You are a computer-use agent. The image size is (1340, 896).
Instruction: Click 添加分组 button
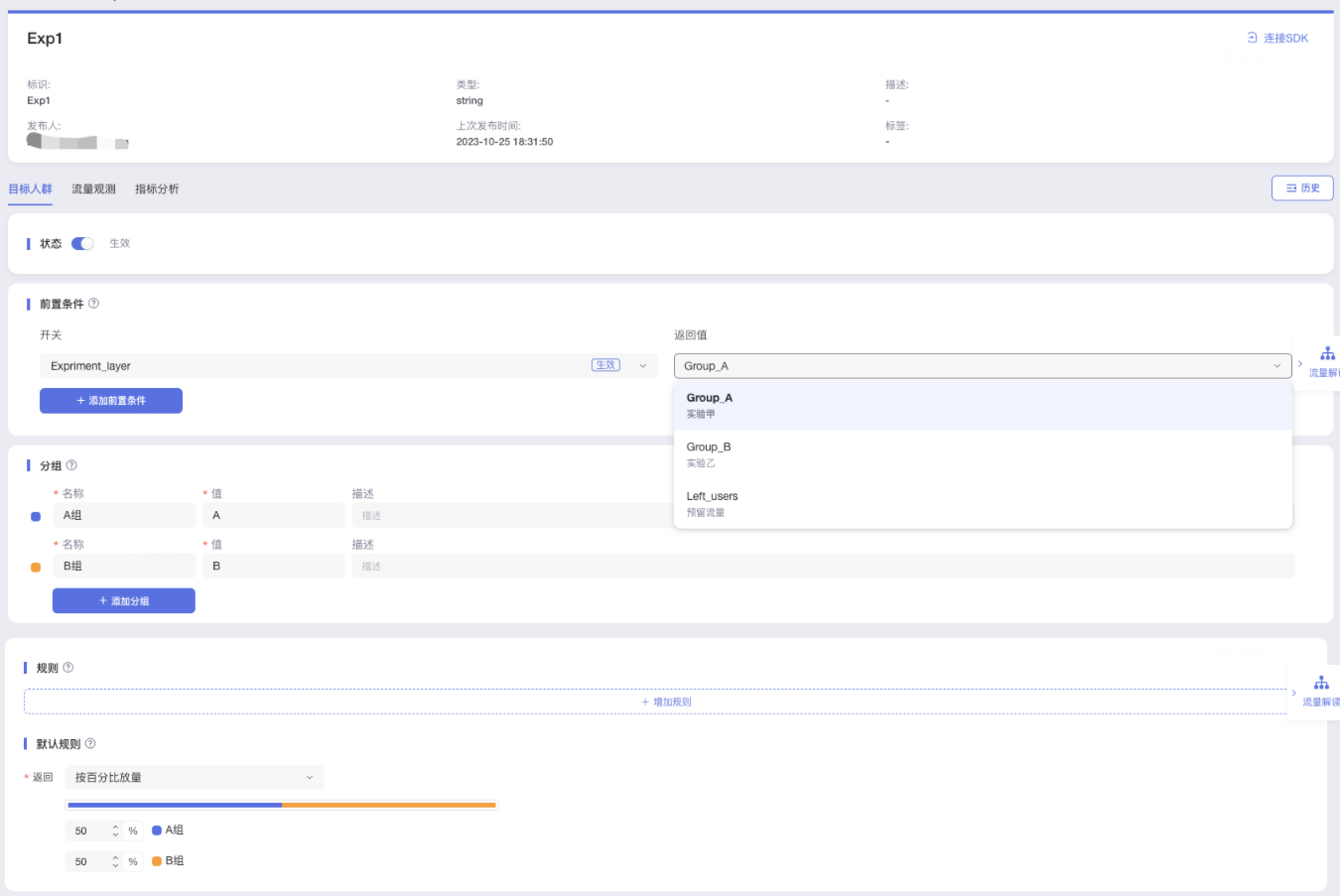pyautogui.click(x=124, y=601)
